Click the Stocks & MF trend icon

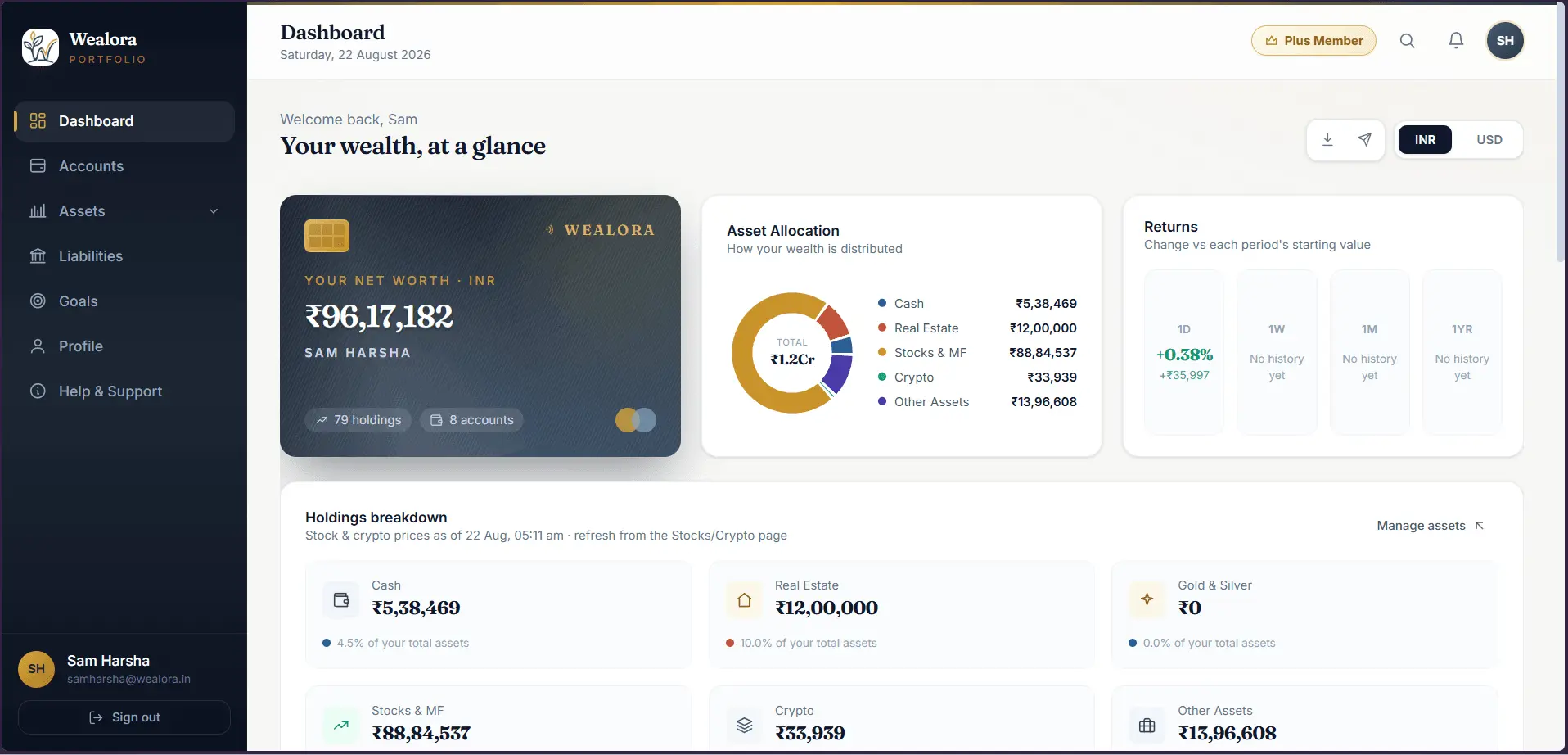341,726
